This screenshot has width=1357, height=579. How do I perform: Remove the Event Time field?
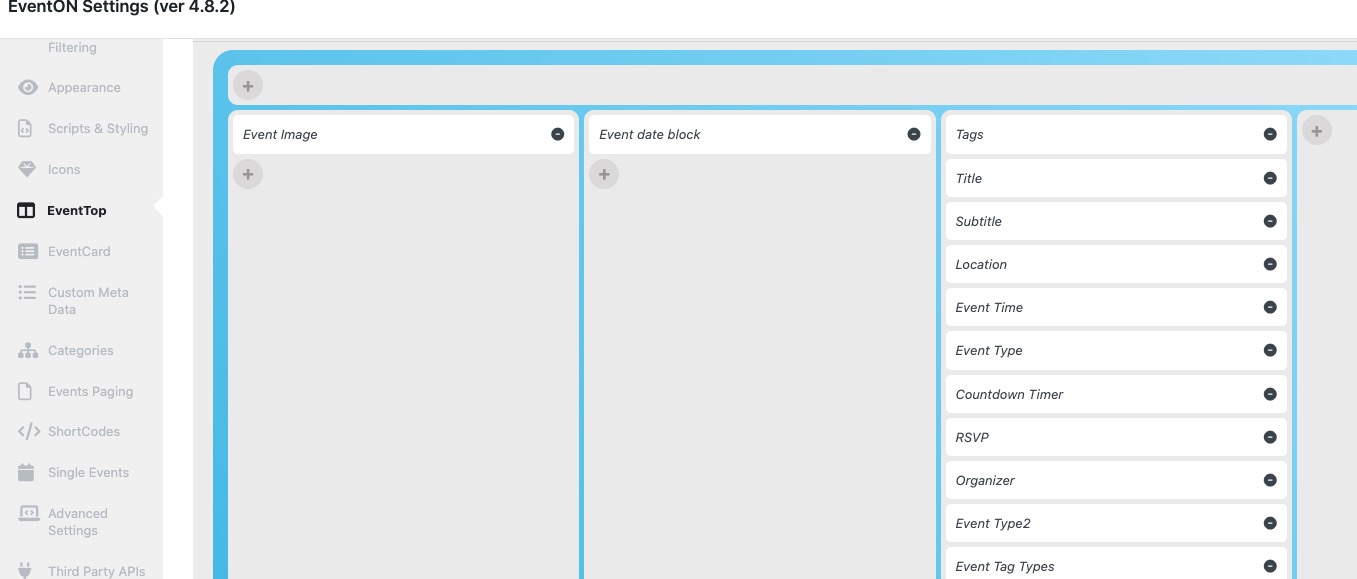pyautogui.click(x=1270, y=307)
